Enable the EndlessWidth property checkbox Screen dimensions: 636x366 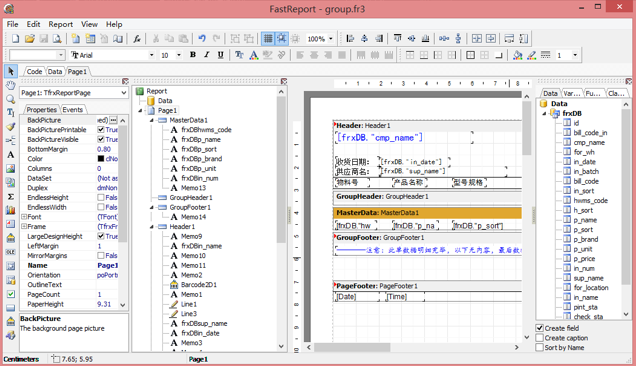[101, 207]
